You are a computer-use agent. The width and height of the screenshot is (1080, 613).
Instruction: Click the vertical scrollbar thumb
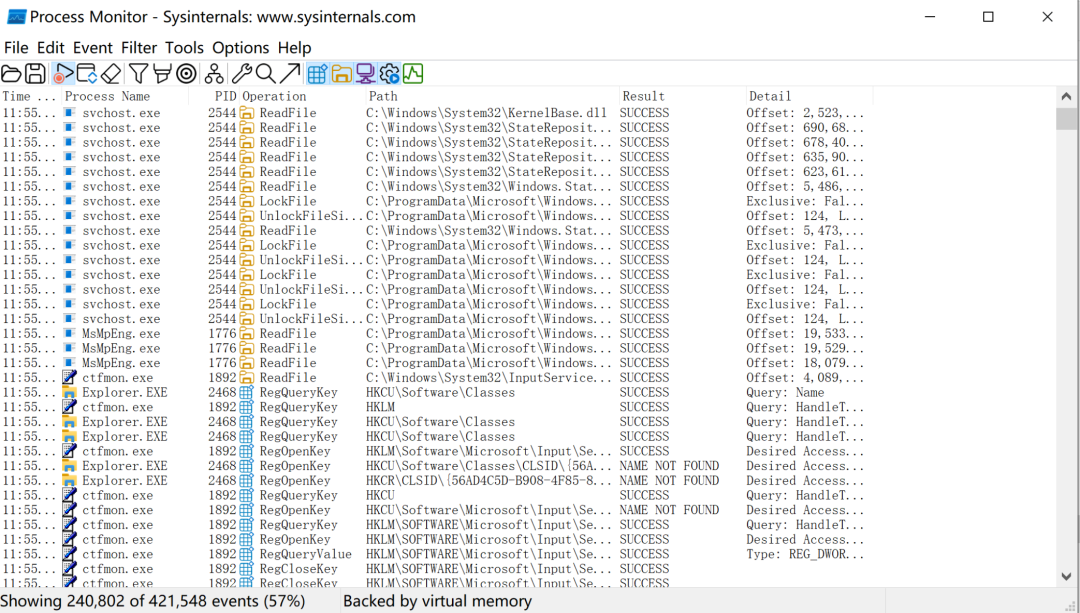[x=1066, y=118]
